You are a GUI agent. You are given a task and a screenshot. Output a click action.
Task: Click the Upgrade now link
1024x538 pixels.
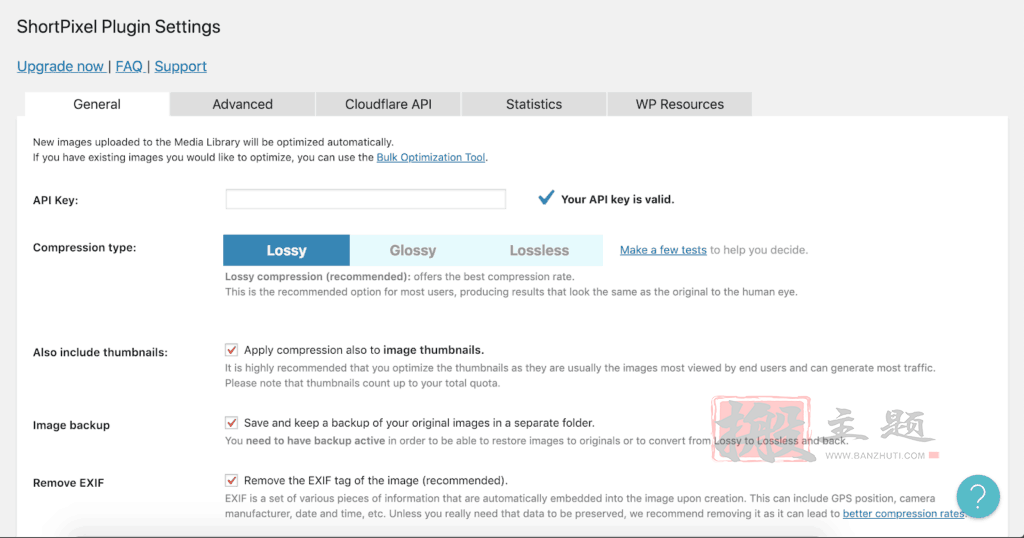coord(60,67)
